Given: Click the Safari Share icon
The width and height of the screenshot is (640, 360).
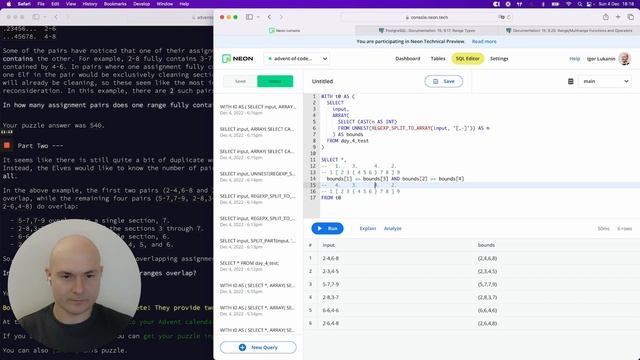Looking at the screenshot, I should pos(606,17).
